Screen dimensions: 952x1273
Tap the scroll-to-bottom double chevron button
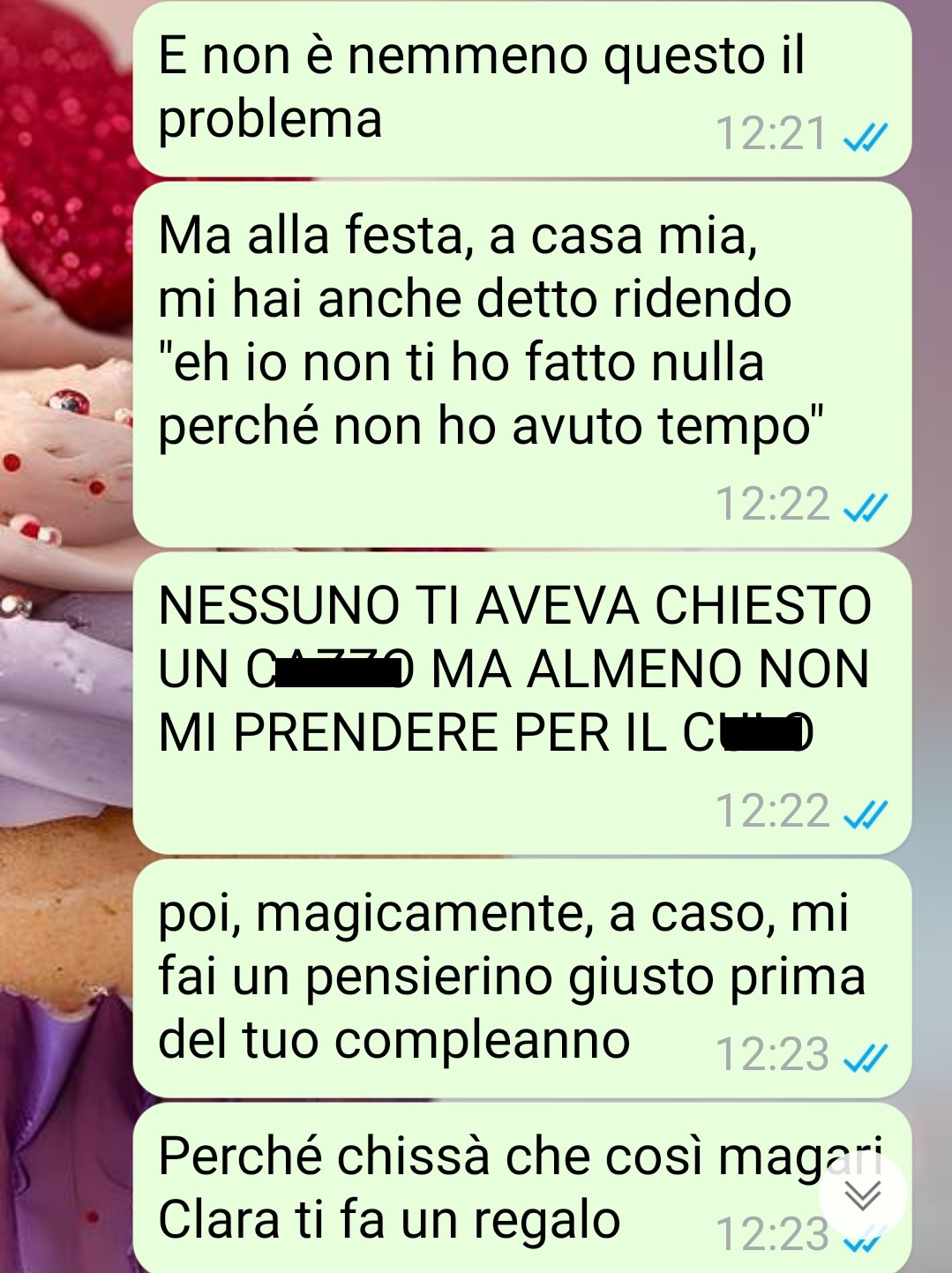coord(862,1196)
